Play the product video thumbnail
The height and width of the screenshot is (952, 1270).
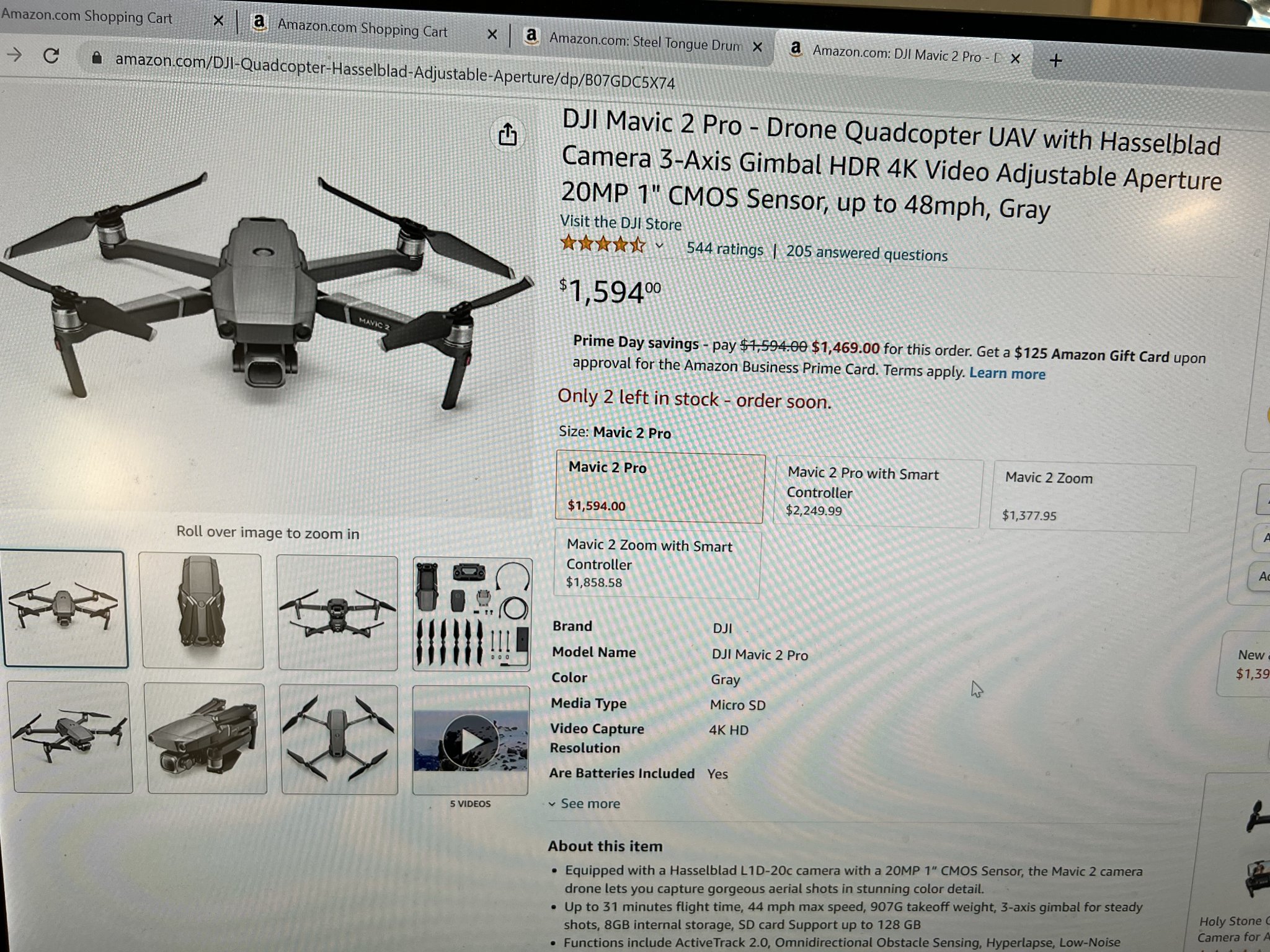pos(471,740)
